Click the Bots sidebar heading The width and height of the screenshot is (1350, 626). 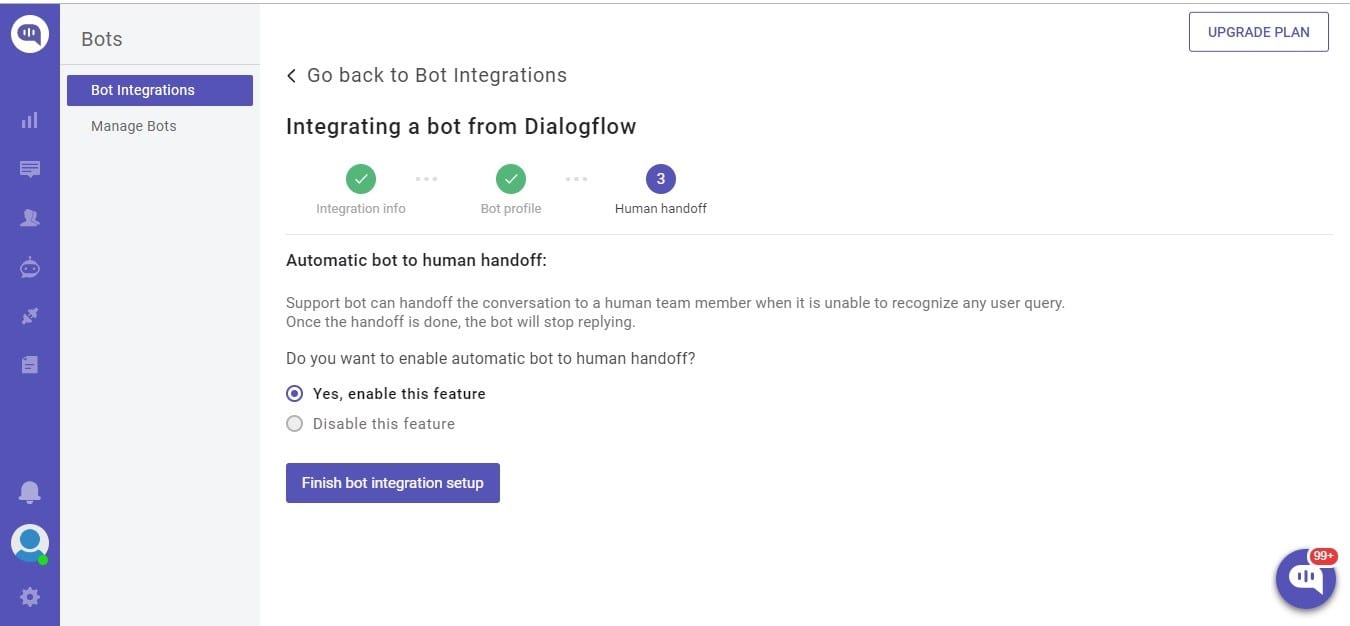click(102, 39)
